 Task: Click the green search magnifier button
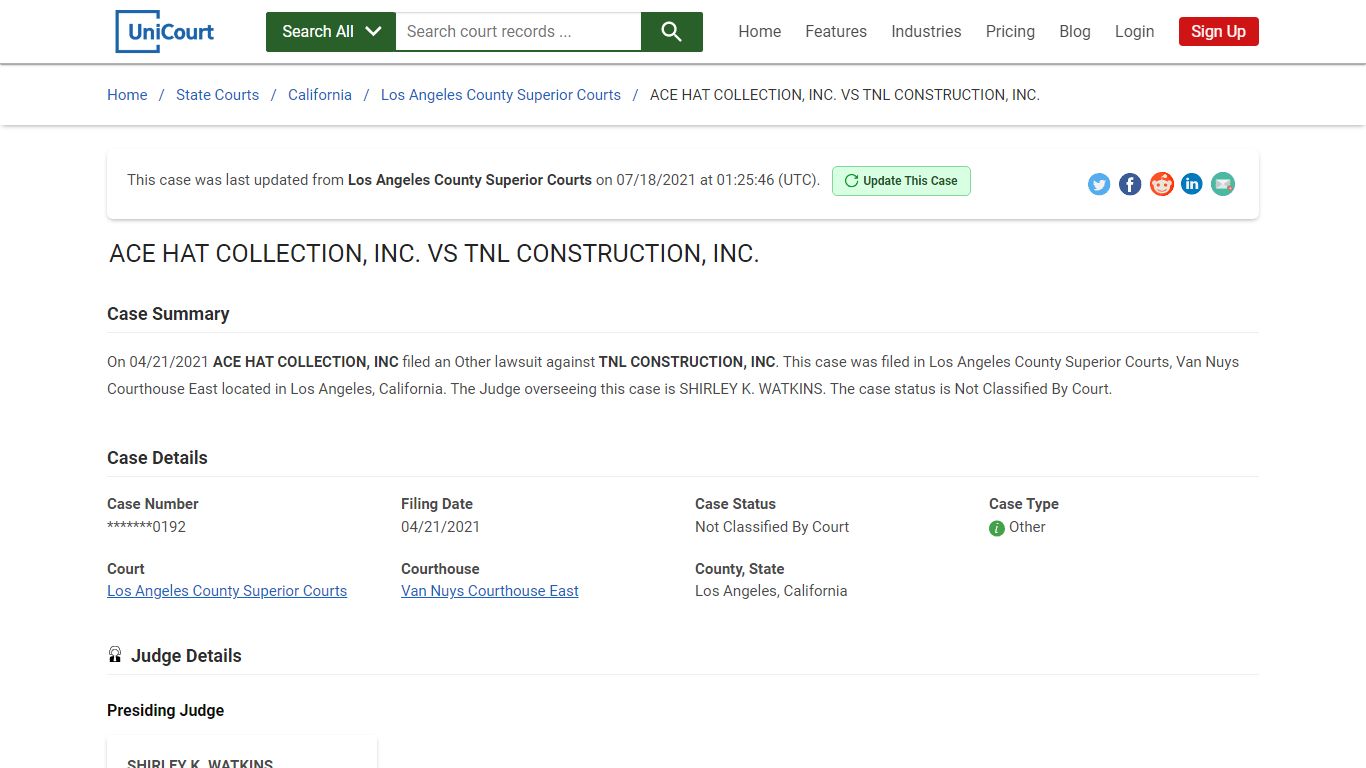tap(672, 32)
